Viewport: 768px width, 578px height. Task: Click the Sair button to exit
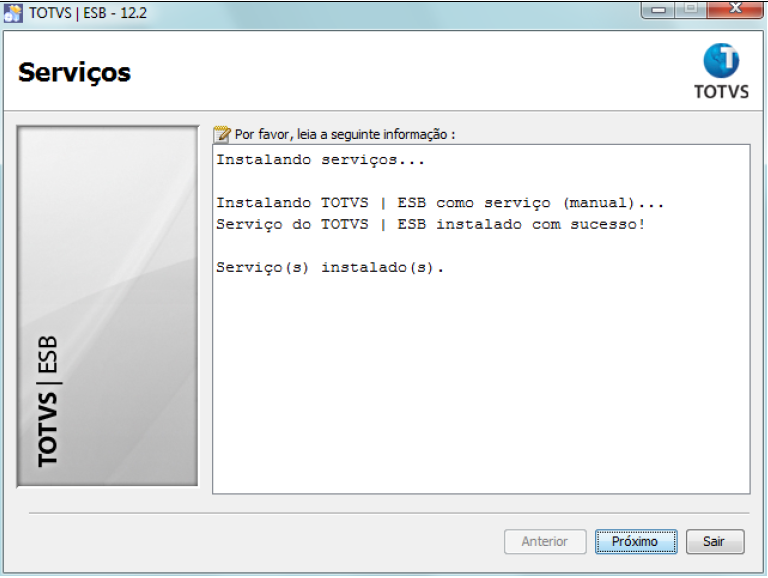(x=715, y=541)
